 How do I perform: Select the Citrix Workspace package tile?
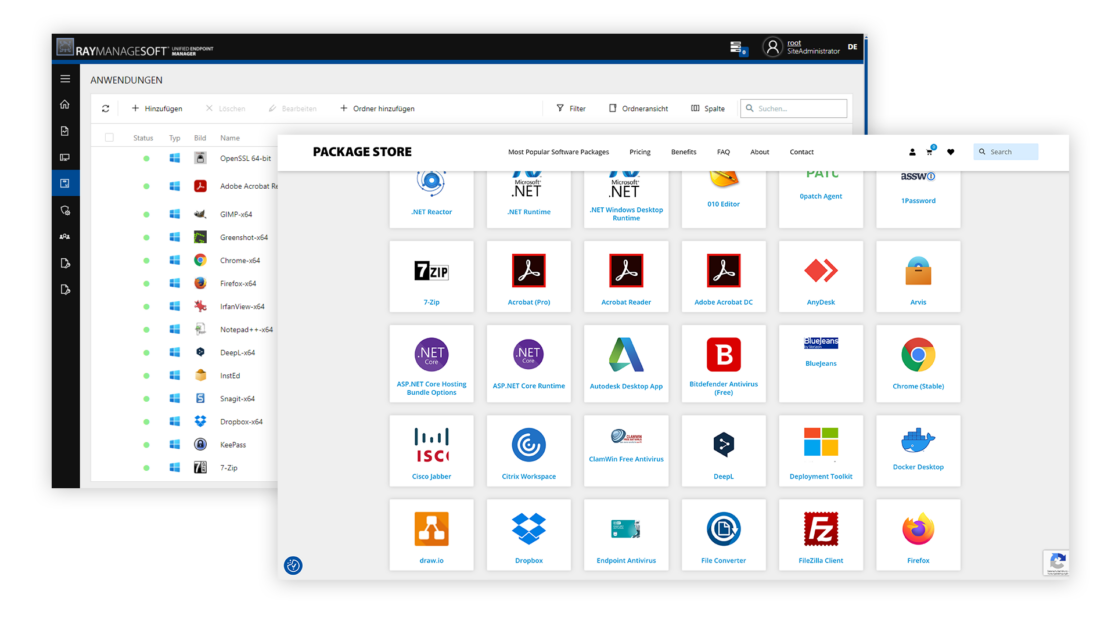528,450
